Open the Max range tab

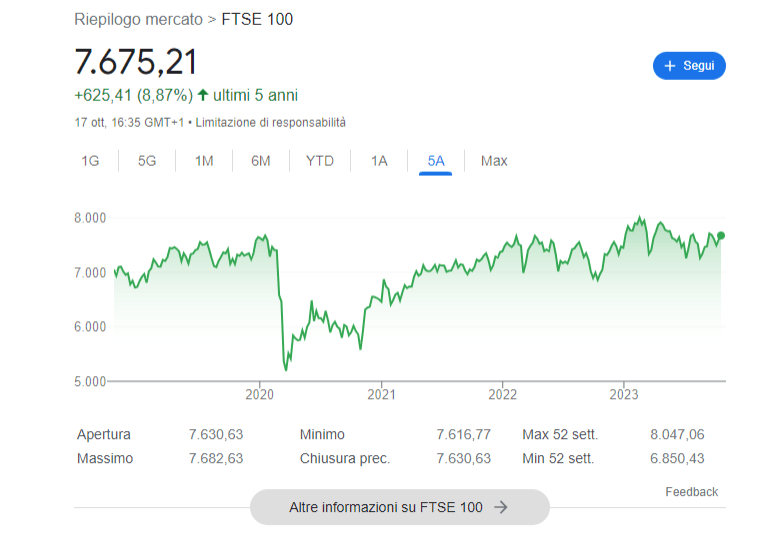click(494, 160)
